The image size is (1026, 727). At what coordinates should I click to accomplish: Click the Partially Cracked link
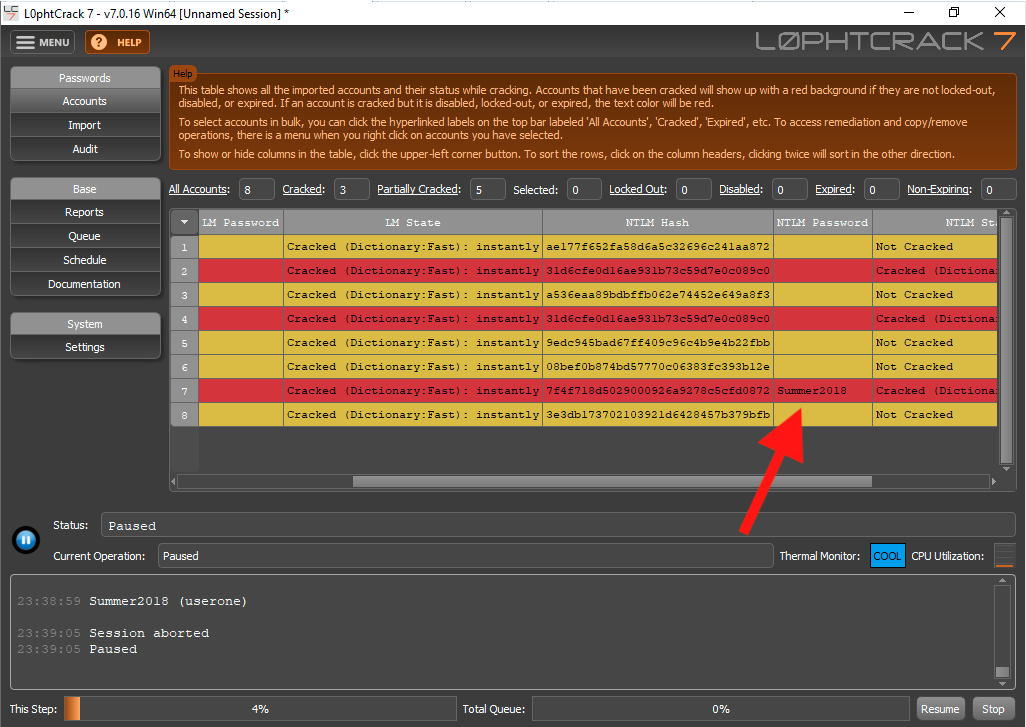(x=419, y=189)
